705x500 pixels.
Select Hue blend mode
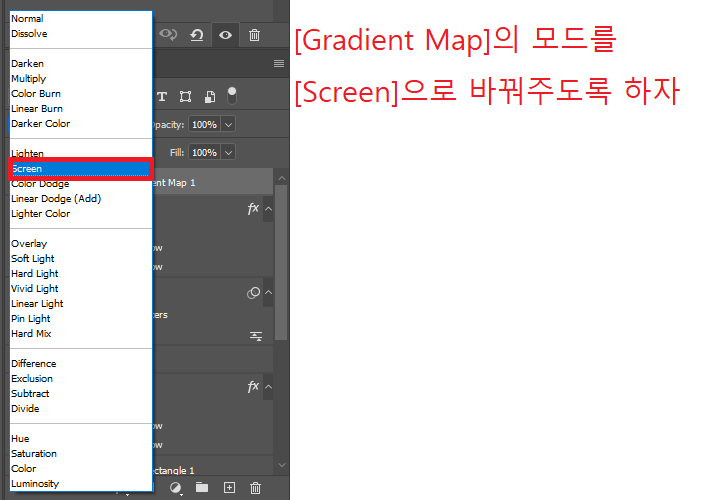(x=81, y=438)
